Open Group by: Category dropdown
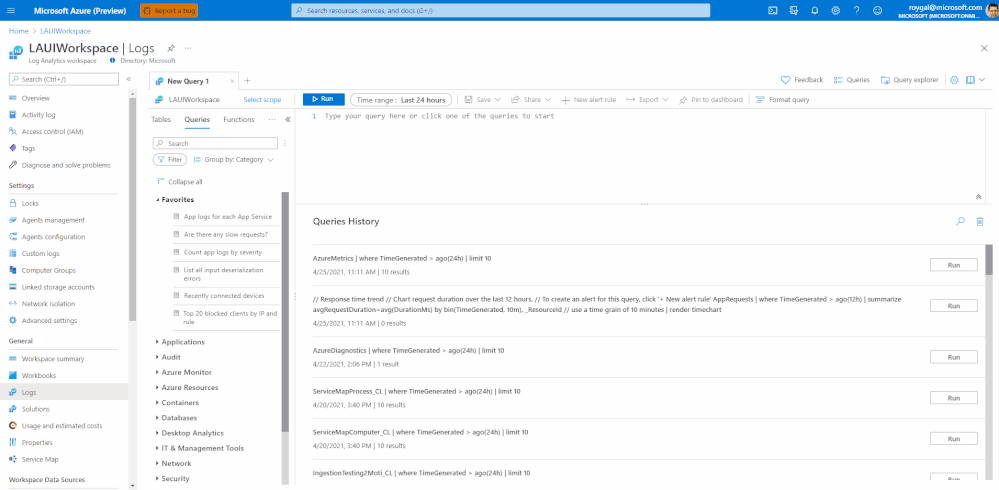999x490 pixels. point(234,160)
